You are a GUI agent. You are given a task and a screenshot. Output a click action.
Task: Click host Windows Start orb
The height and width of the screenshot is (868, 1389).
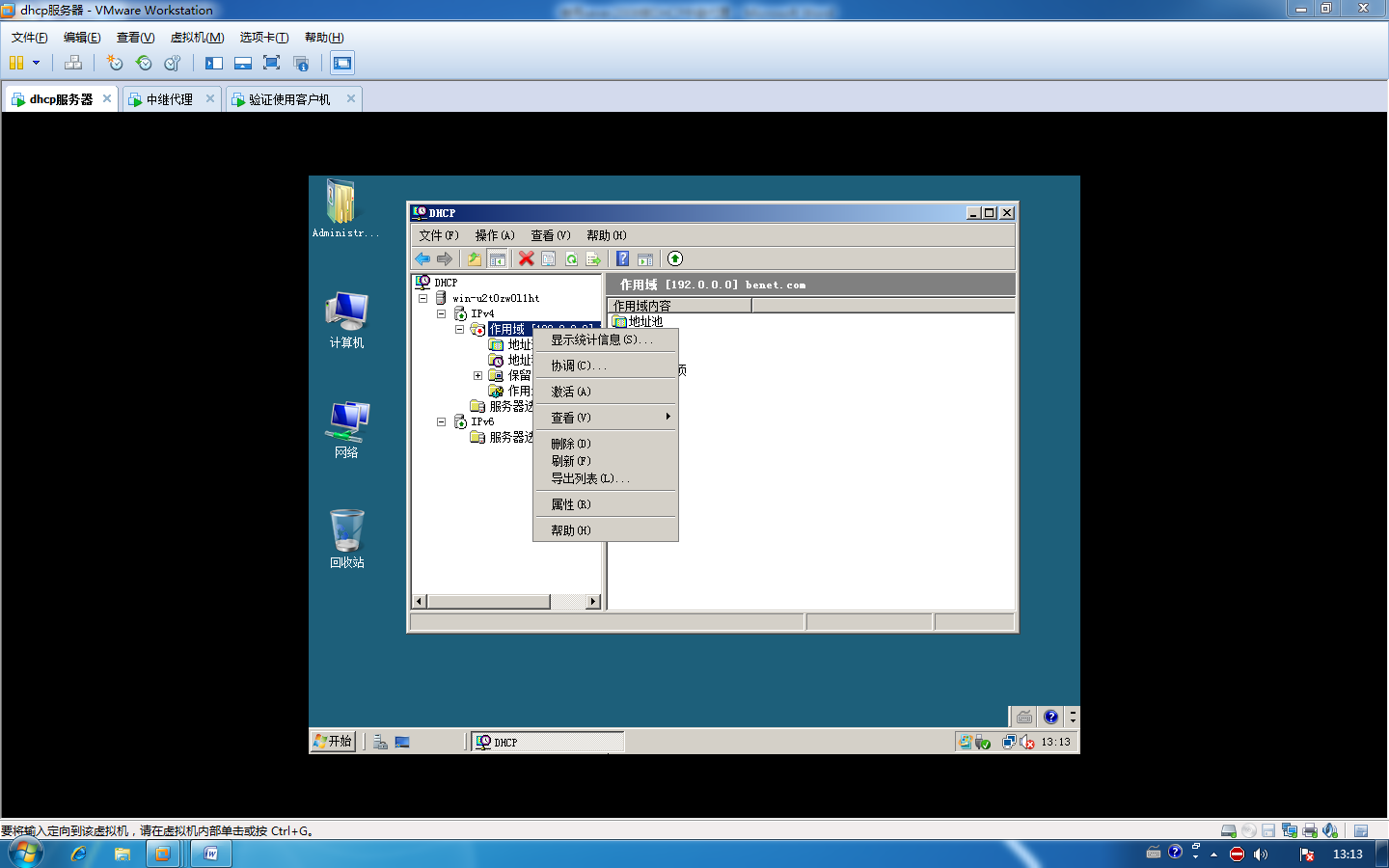26,854
